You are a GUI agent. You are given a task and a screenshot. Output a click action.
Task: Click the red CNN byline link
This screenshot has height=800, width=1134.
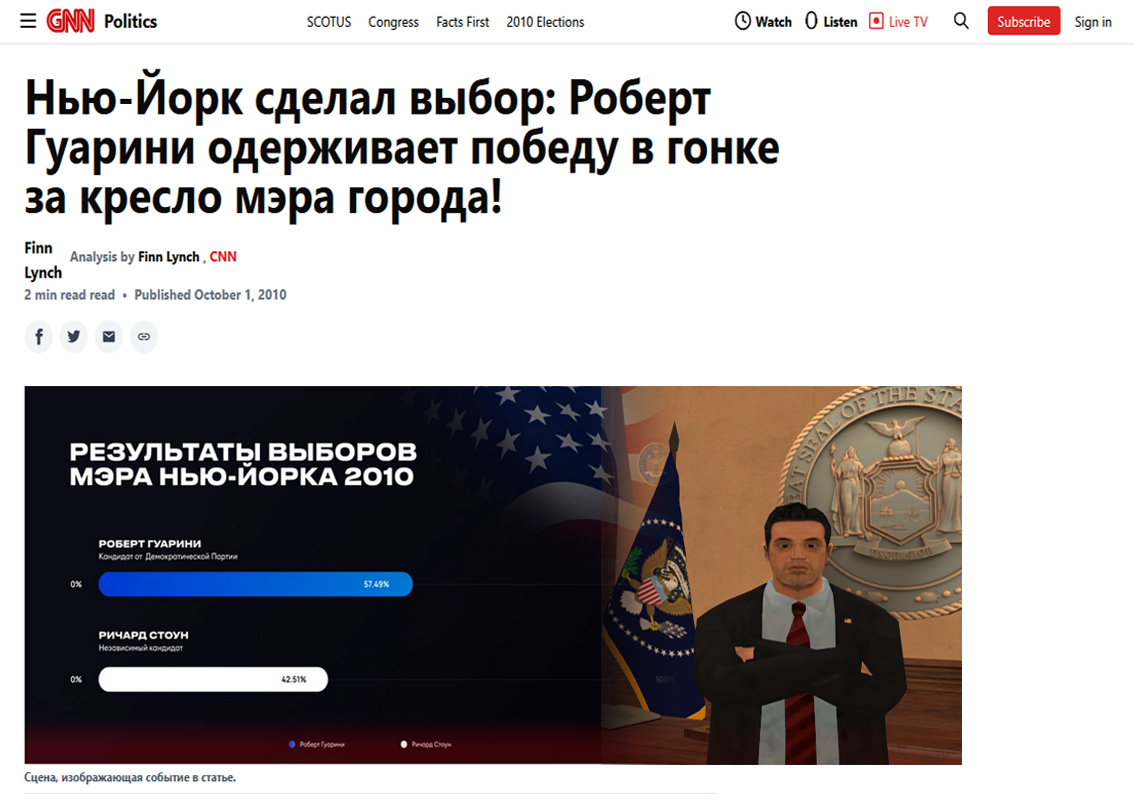pyautogui.click(x=223, y=257)
